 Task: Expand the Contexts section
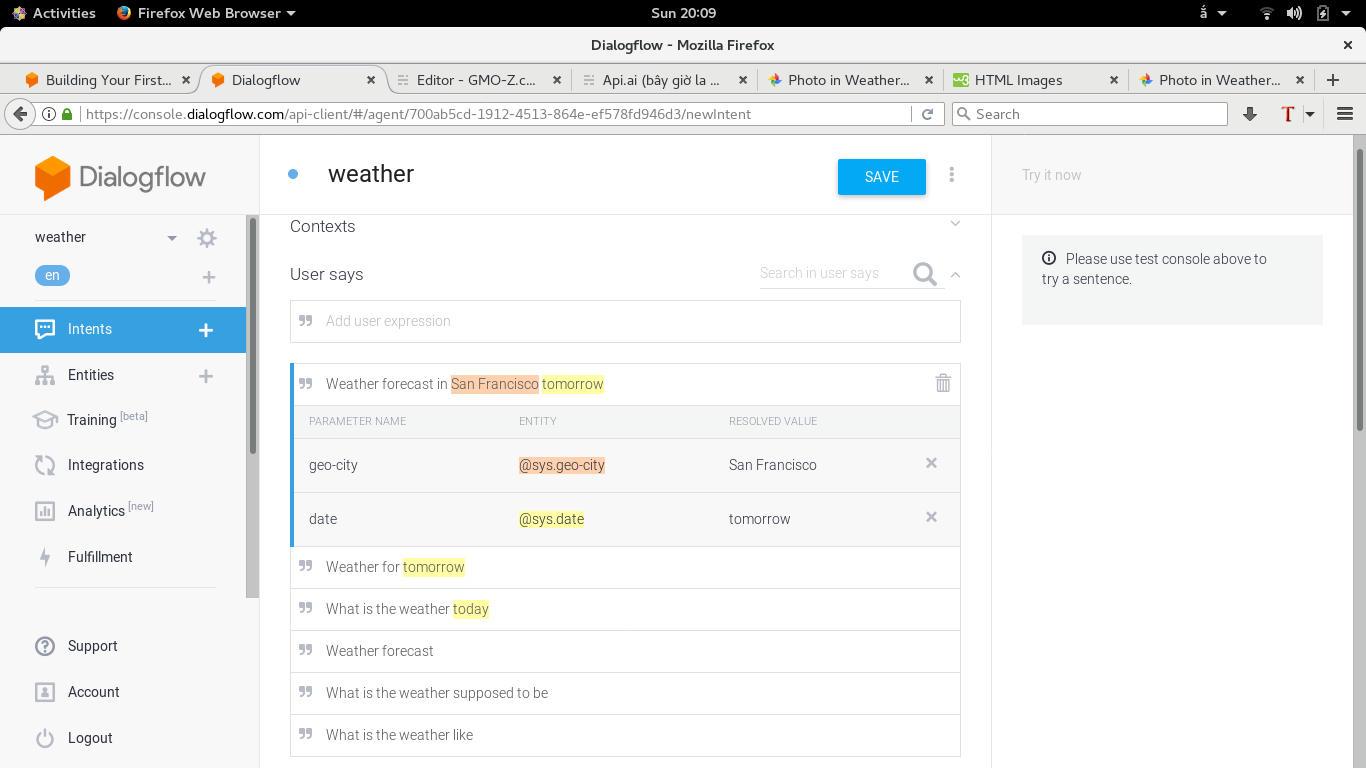tap(955, 224)
